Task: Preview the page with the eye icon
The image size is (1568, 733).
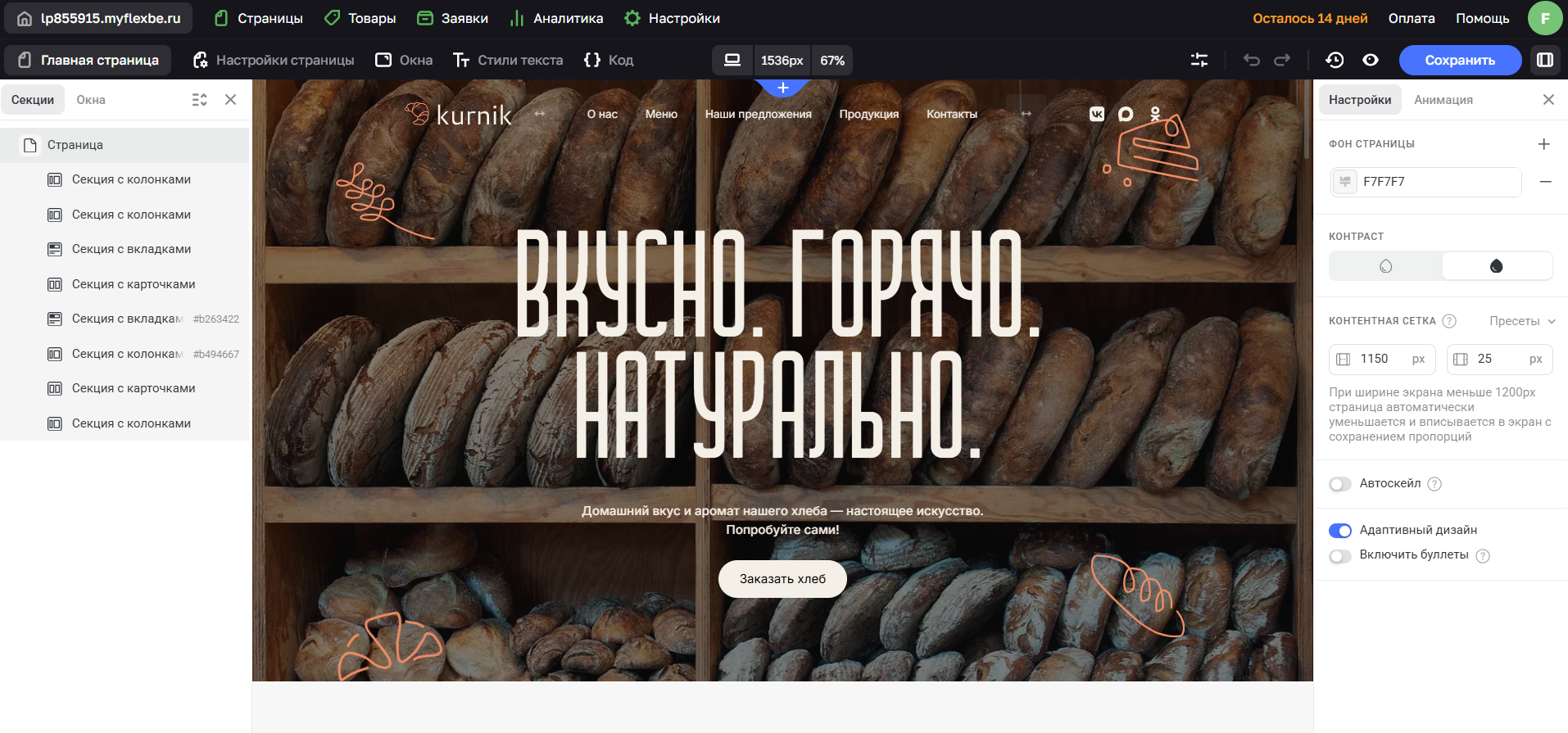Action: (x=1371, y=60)
